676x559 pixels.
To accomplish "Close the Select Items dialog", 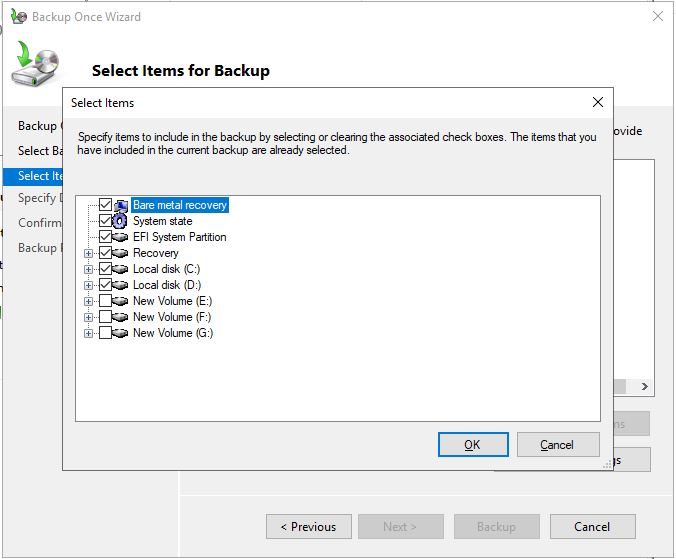I will click(598, 102).
